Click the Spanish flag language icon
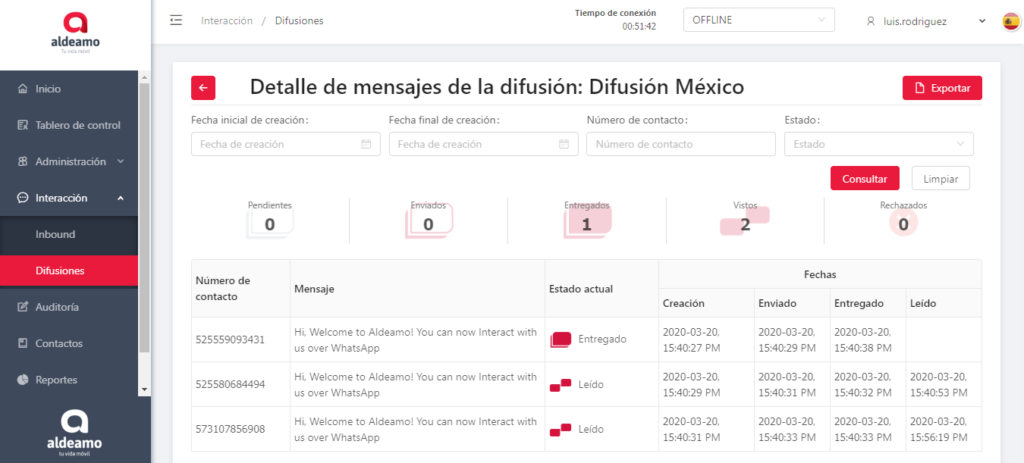This screenshot has height=463, width=1024. click(x=1010, y=21)
